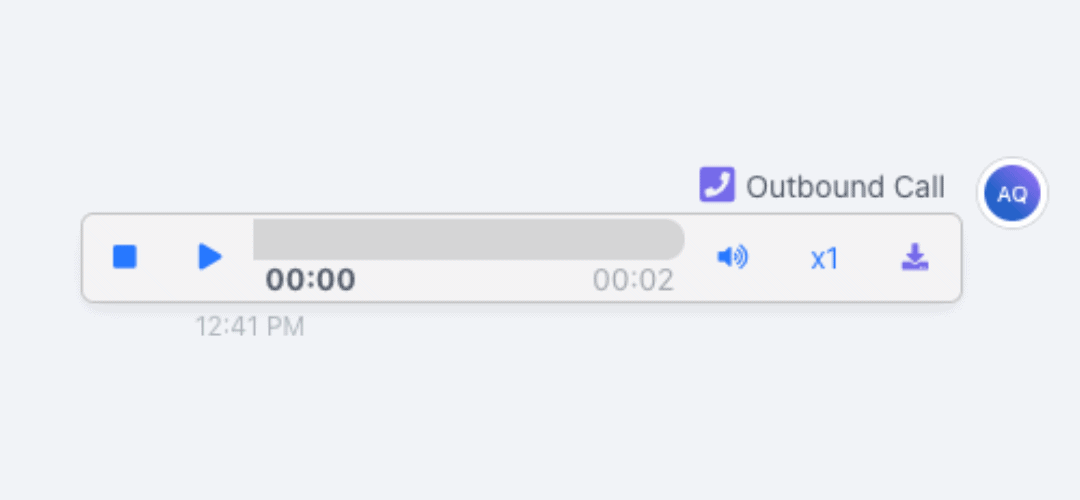Screen dimensions: 1080x500
Task: Click the 00:02 total duration label
Action: click(x=633, y=280)
